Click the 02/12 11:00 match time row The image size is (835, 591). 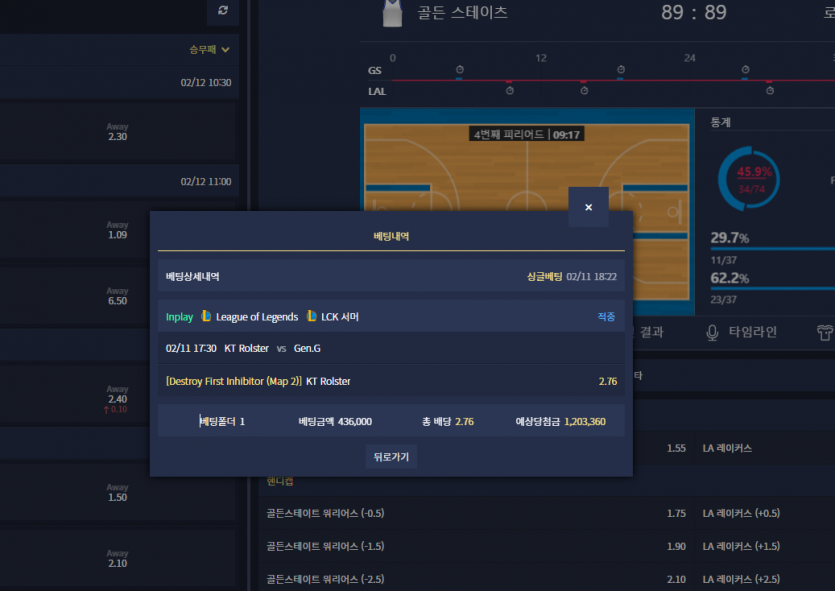(x=118, y=182)
